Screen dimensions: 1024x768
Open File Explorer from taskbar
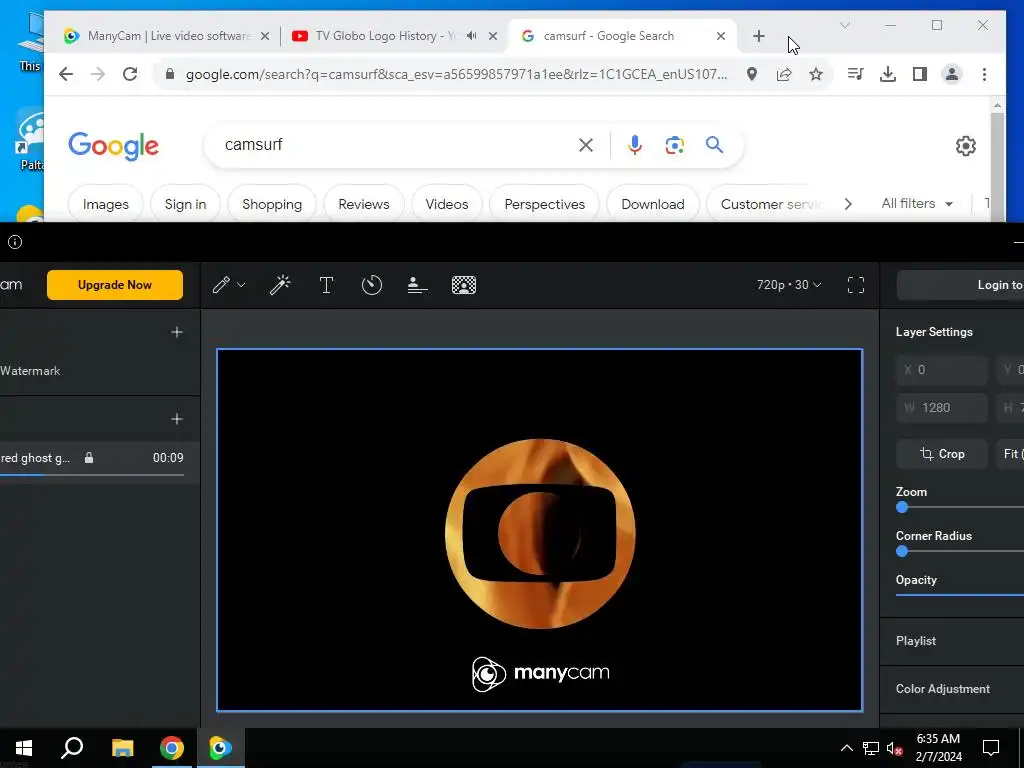pos(122,748)
